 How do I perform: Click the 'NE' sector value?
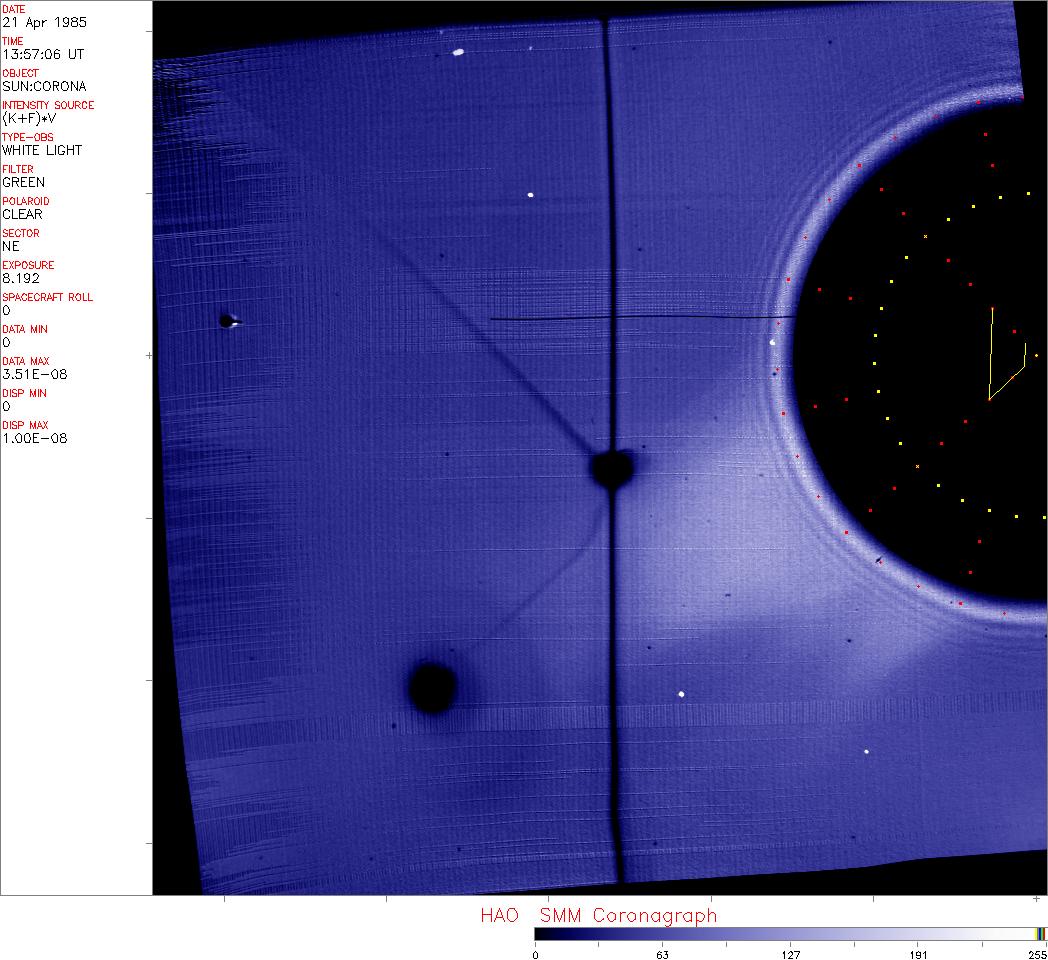point(11,246)
